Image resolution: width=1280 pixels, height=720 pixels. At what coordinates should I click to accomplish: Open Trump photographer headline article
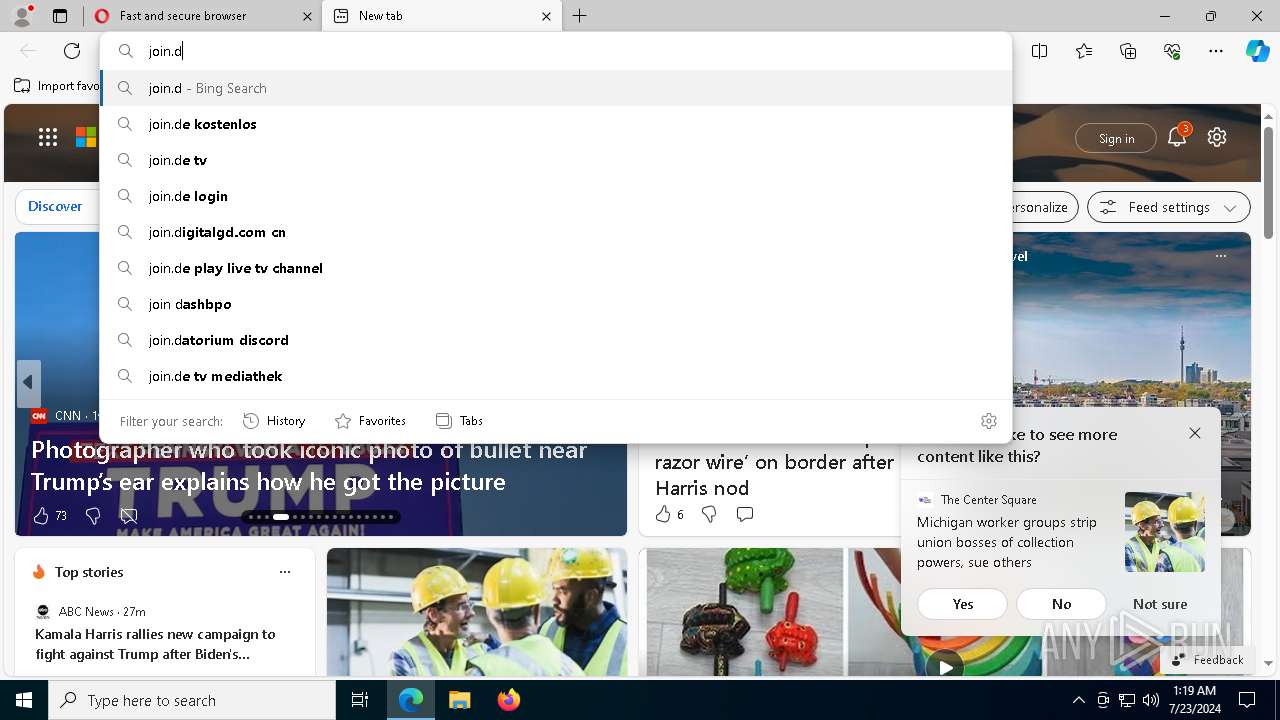click(x=309, y=466)
